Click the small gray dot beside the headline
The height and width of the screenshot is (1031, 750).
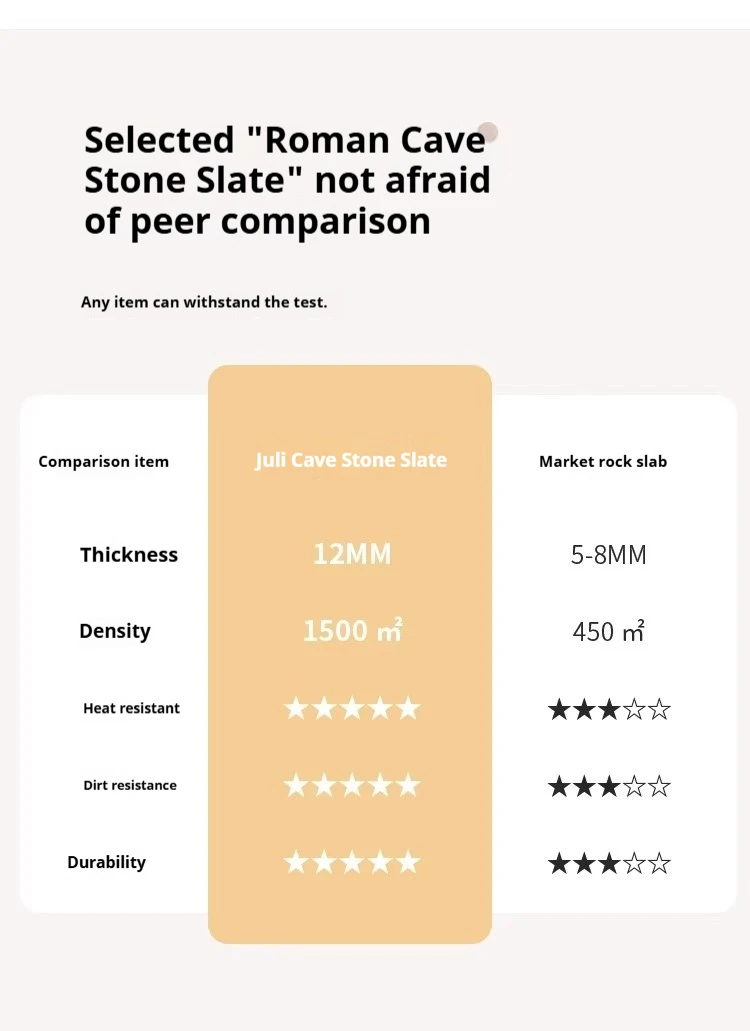click(x=487, y=132)
